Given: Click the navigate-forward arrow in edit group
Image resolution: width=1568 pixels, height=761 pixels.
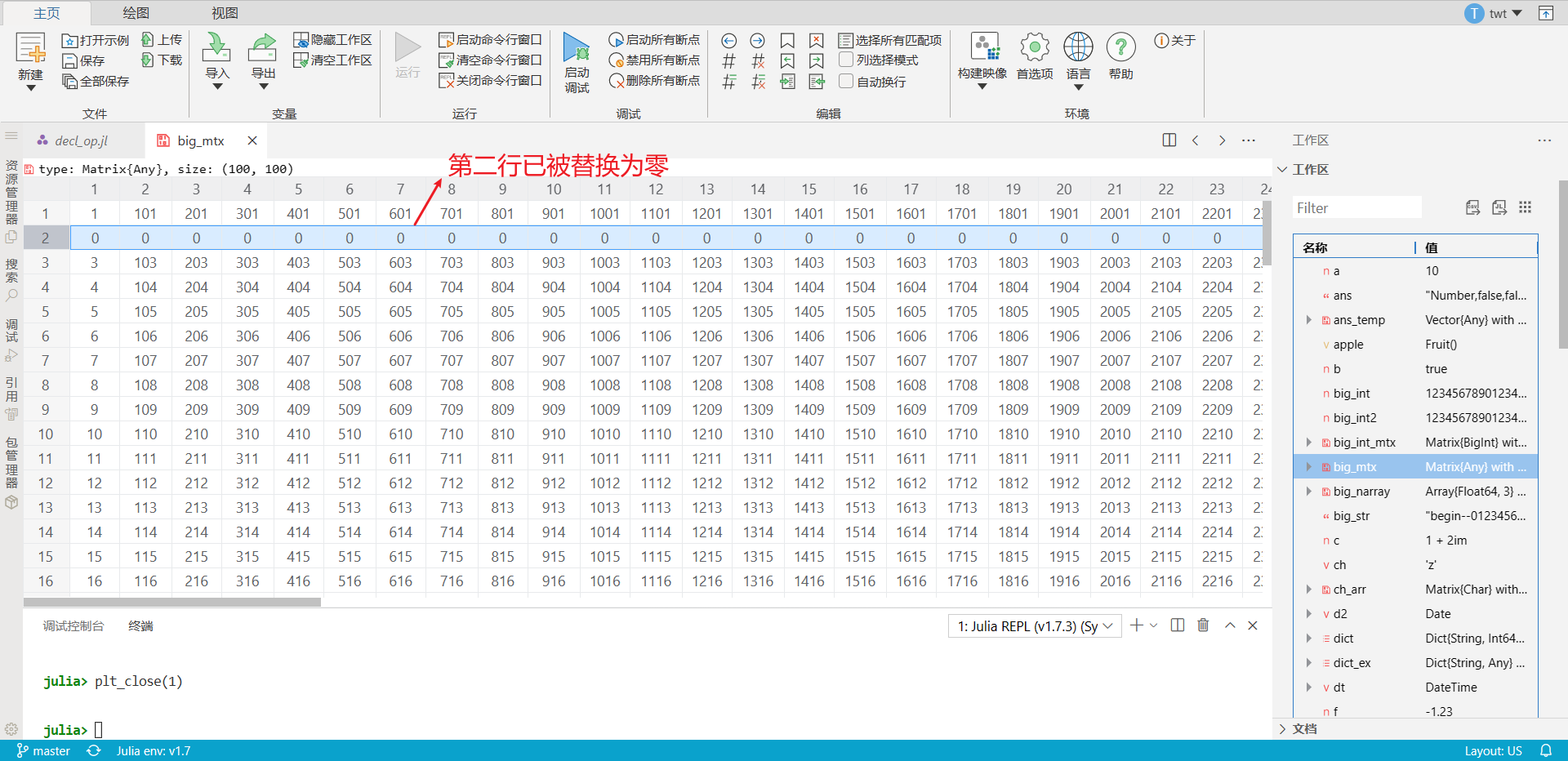Looking at the screenshot, I should pos(757,40).
